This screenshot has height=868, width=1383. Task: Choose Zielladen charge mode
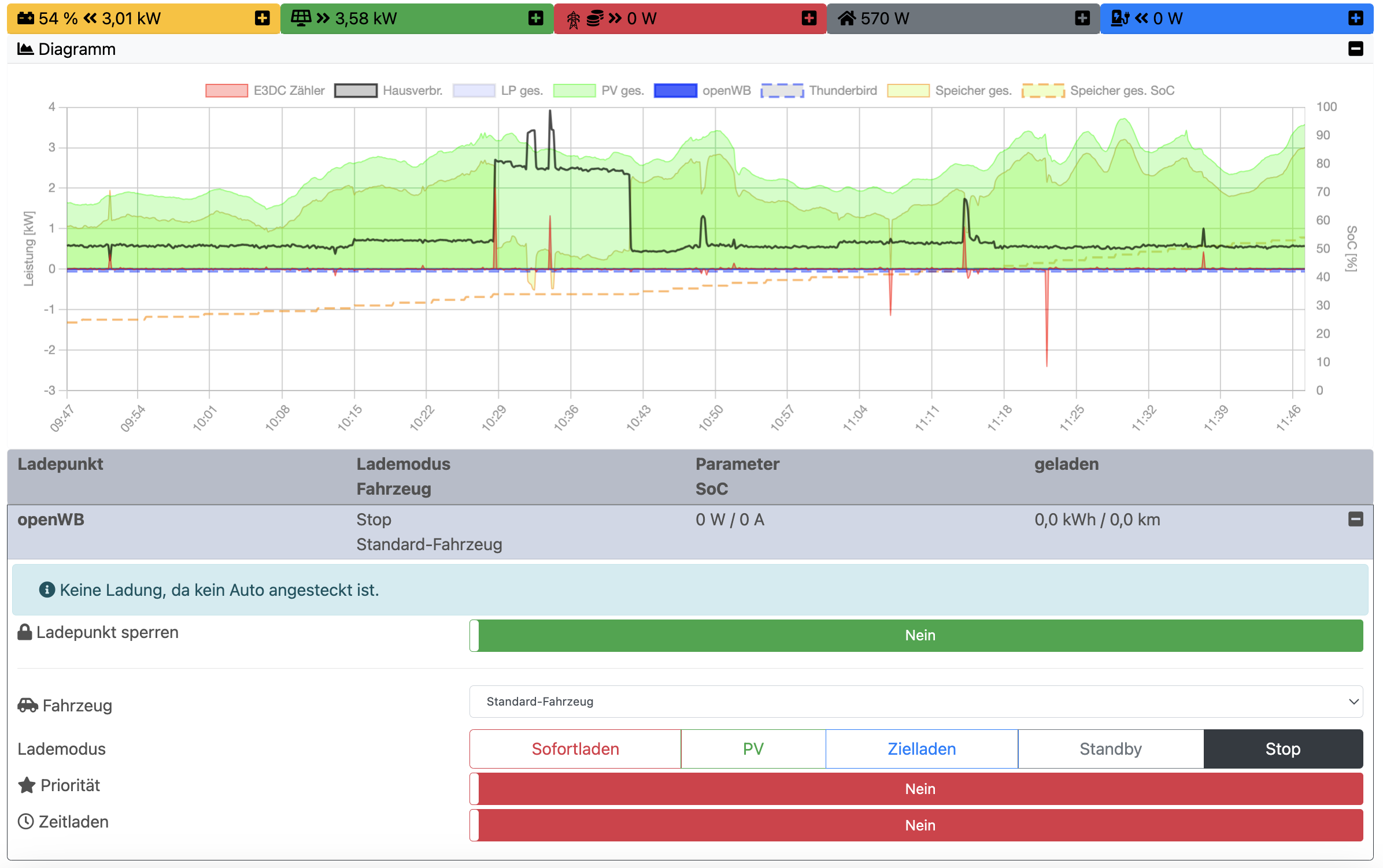(x=922, y=749)
